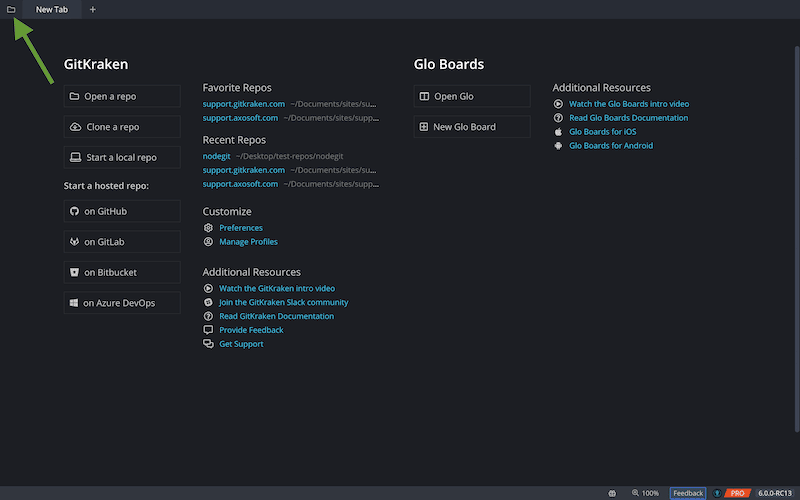Click the Open a repo button

[122, 97]
